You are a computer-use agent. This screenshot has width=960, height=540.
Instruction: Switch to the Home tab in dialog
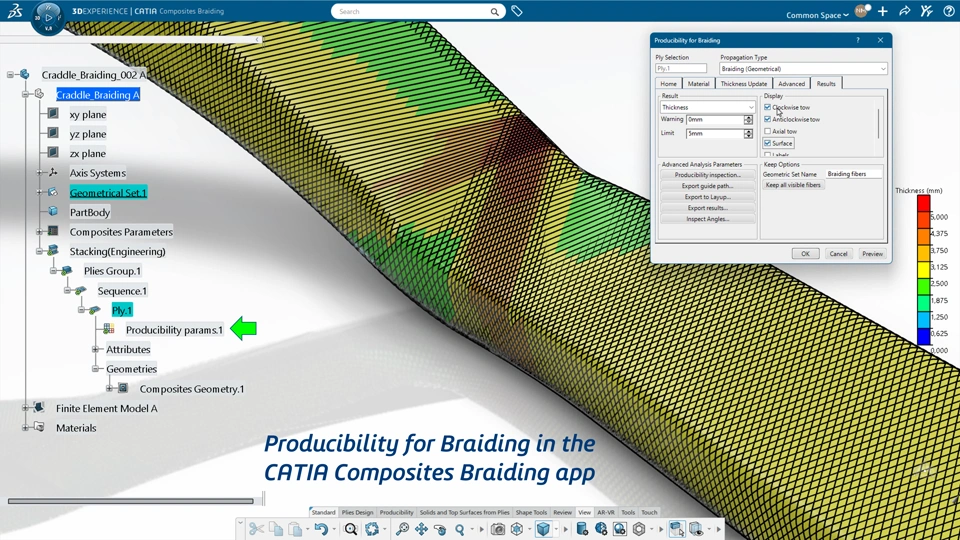coord(669,84)
